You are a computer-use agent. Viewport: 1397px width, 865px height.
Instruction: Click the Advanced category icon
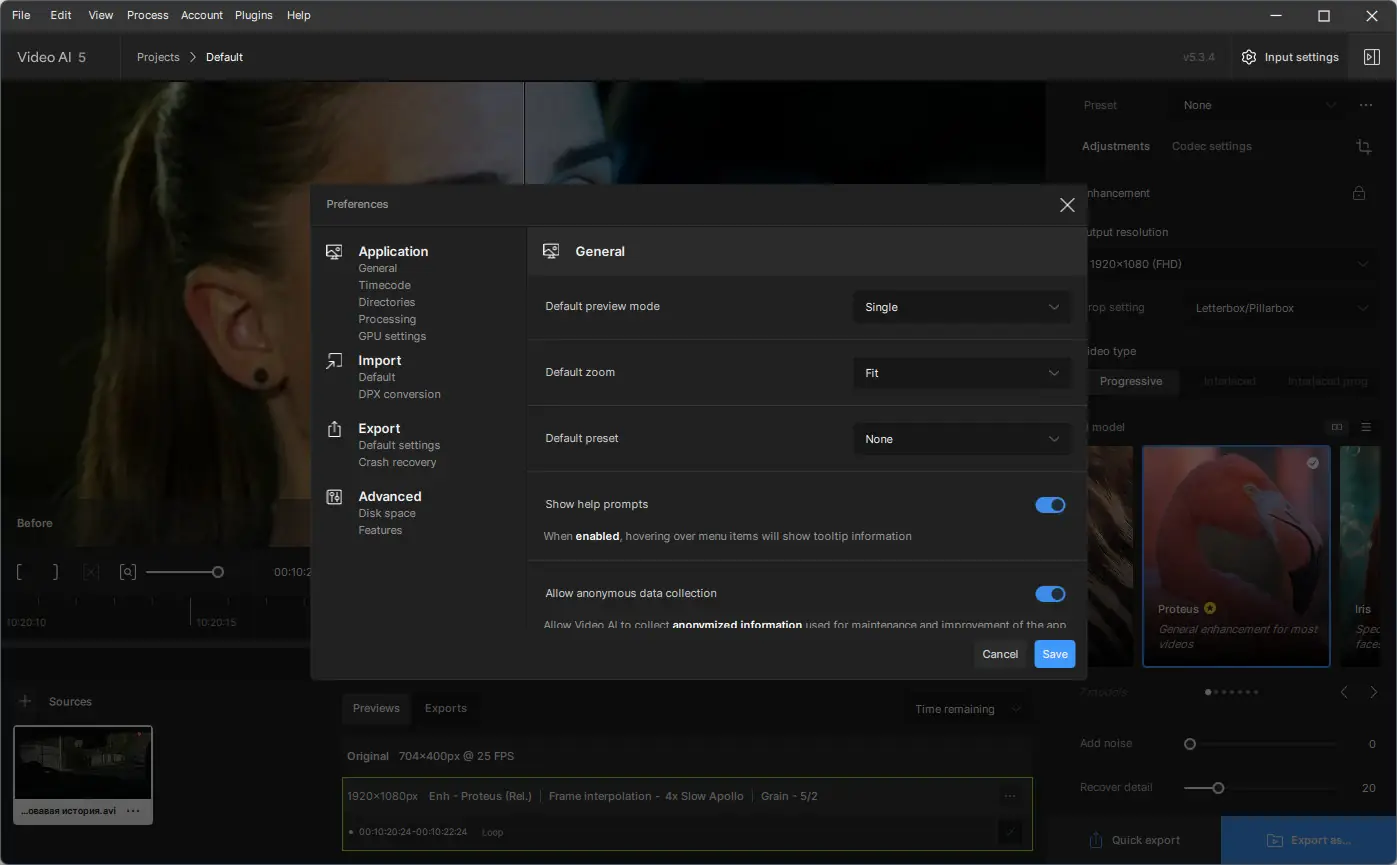pyautogui.click(x=334, y=497)
